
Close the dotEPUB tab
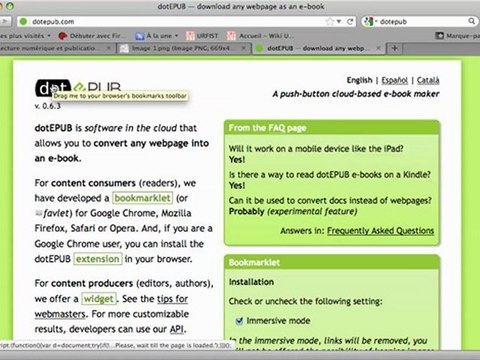click(378, 48)
